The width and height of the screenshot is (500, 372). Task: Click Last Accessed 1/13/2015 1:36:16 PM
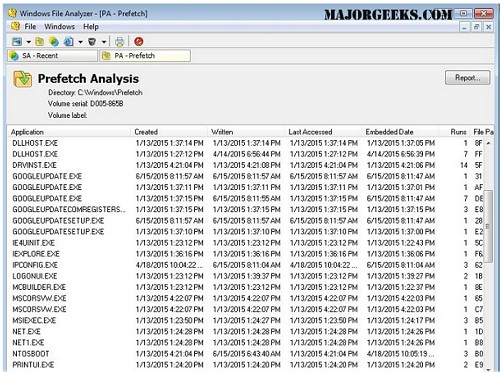tap(324, 254)
